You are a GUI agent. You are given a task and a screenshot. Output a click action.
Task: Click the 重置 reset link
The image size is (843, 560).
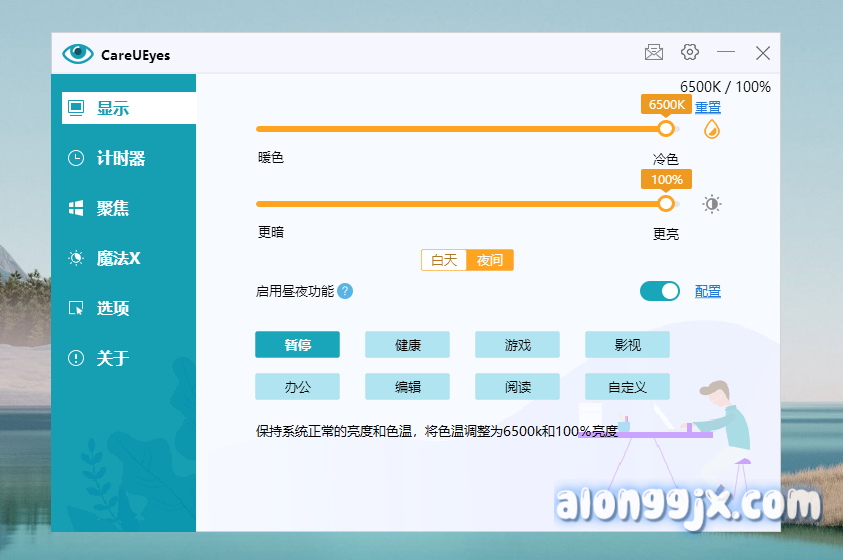[708, 107]
